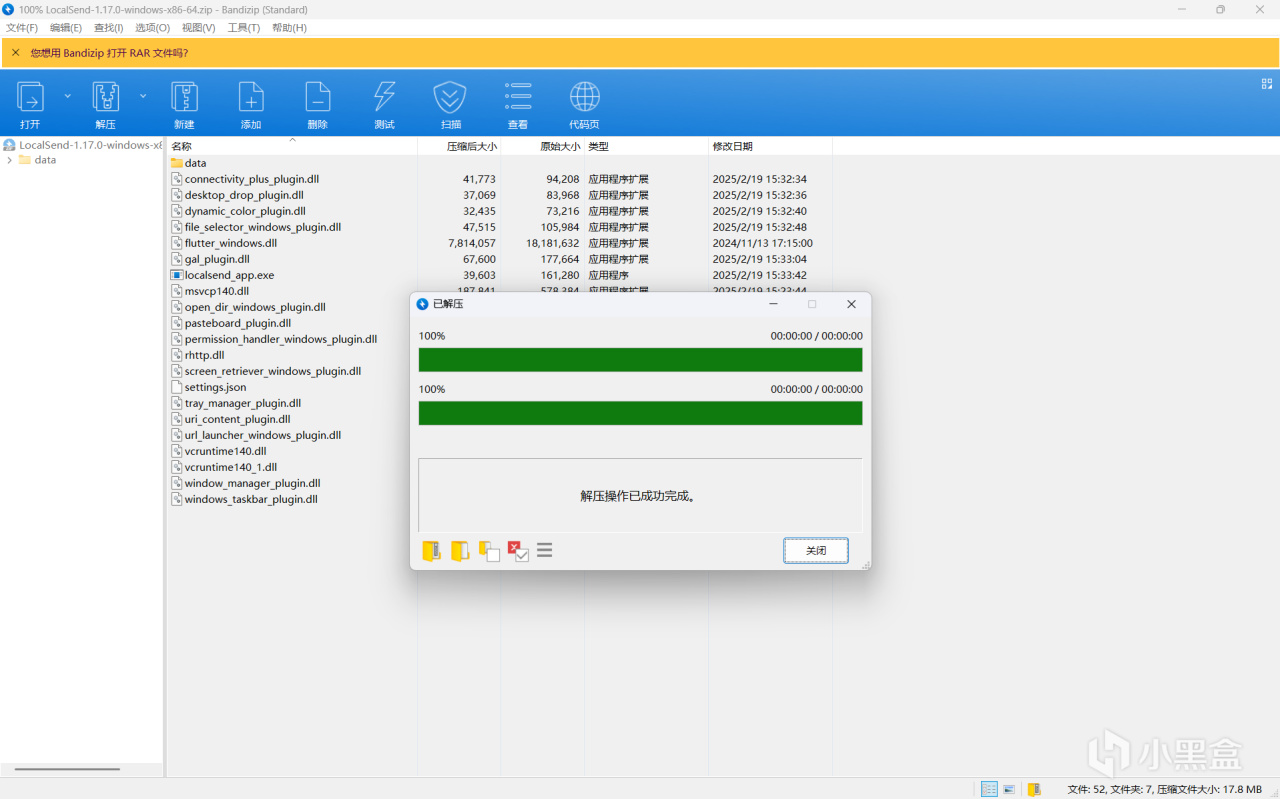
Task: Open the 查找(I) menu
Action: coord(108,28)
